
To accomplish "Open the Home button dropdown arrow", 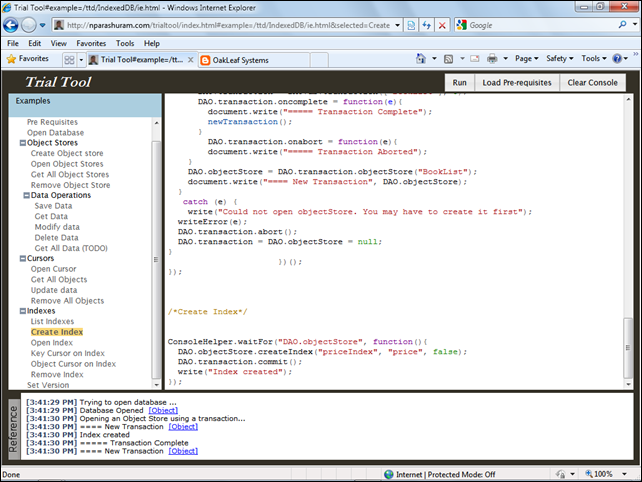I will click(434, 59).
